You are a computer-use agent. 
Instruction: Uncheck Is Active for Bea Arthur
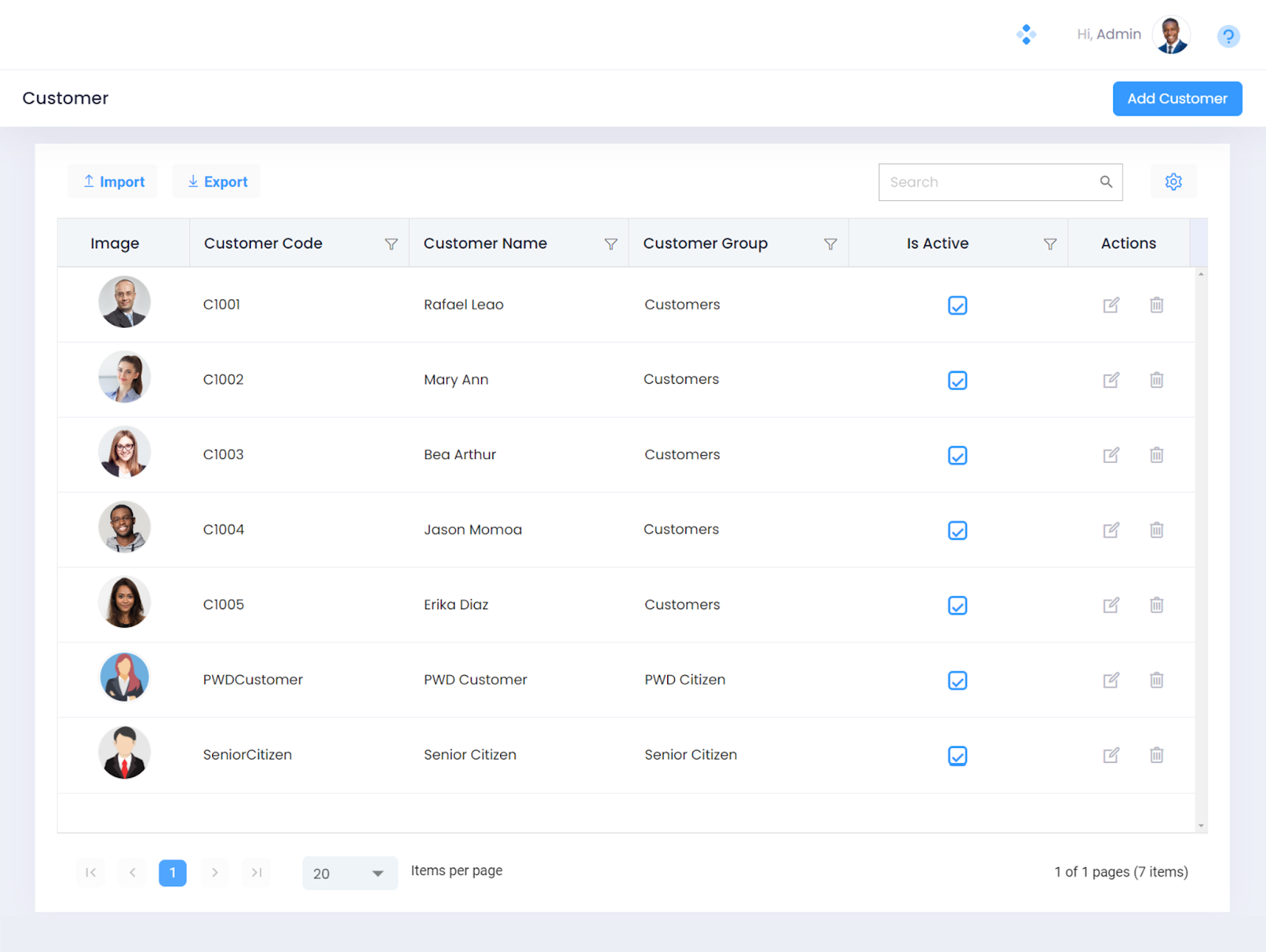(957, 456)
